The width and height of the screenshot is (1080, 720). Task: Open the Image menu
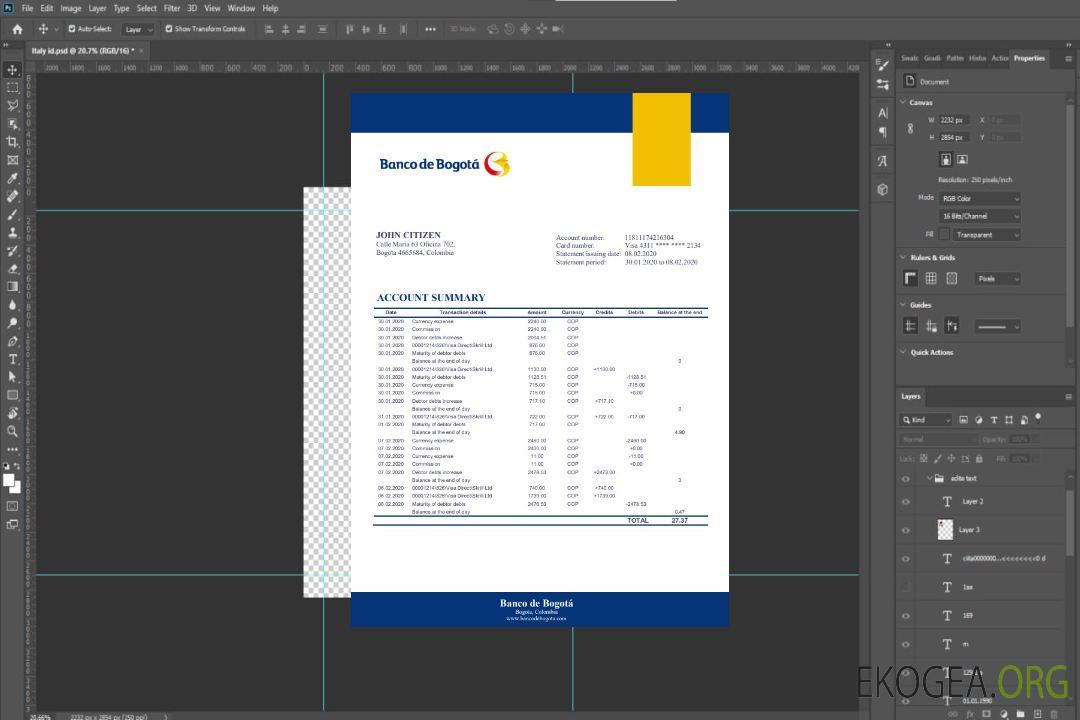click(x=70, y=8)
